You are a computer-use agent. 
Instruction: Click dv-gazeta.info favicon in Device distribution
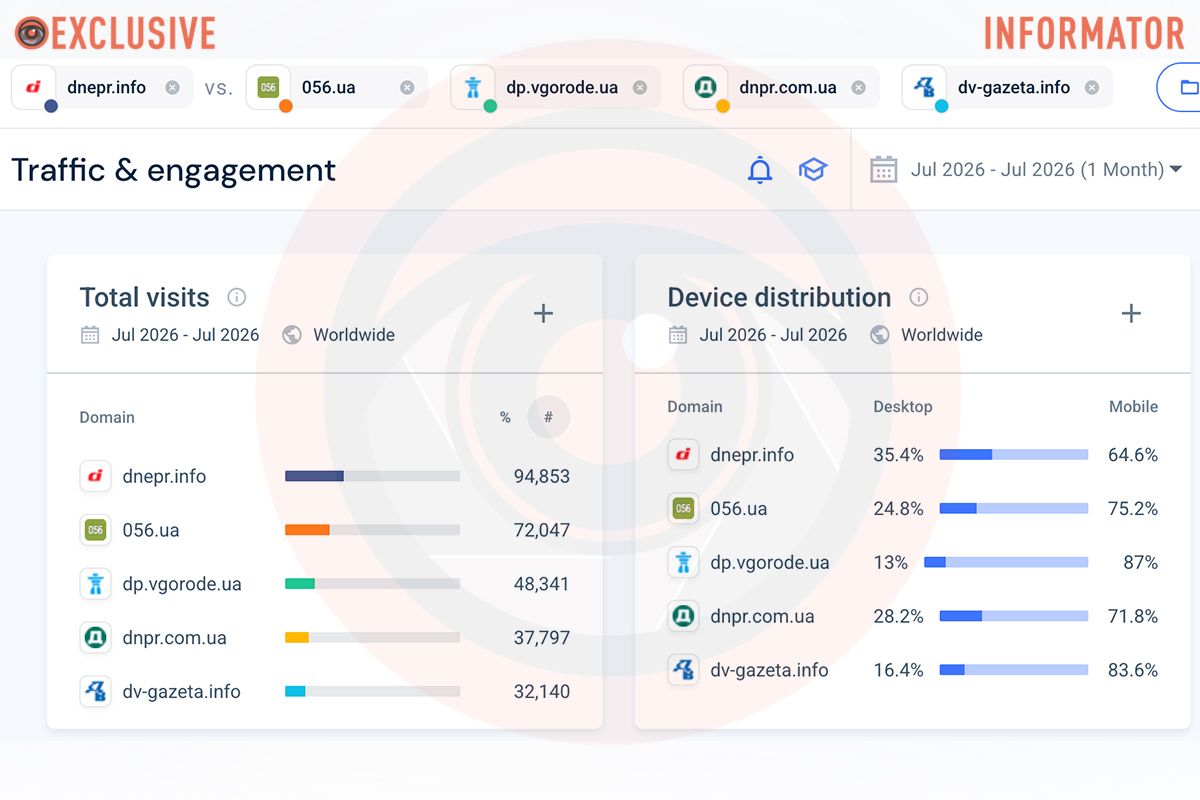[x=684, y=670]
